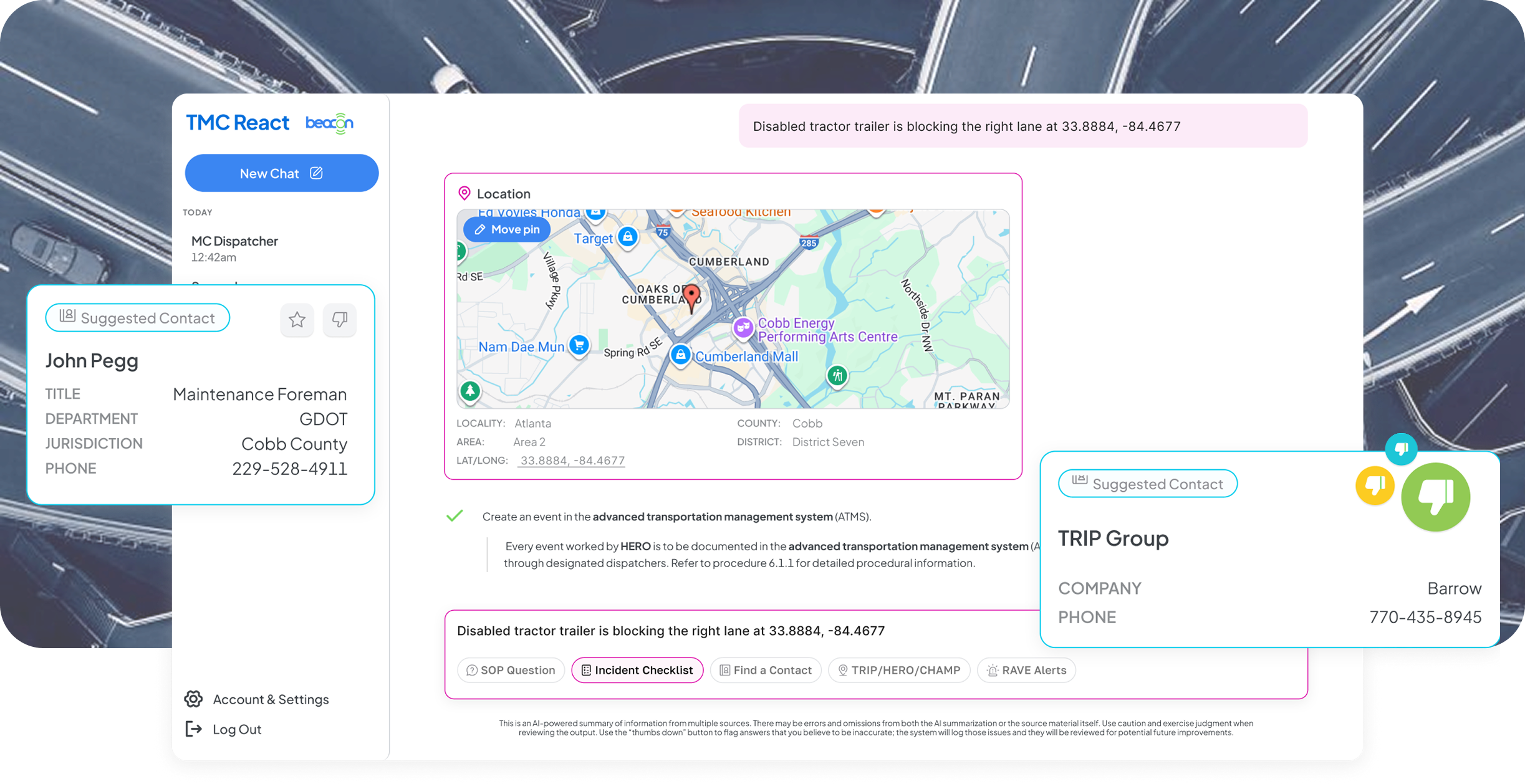Click the Account & Settings gear icon
1525x784 pixels.
193,699
